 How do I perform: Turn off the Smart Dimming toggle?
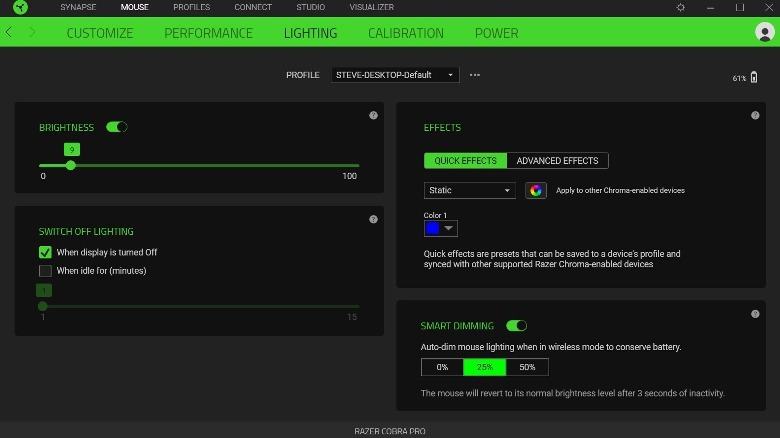point(516,326)
